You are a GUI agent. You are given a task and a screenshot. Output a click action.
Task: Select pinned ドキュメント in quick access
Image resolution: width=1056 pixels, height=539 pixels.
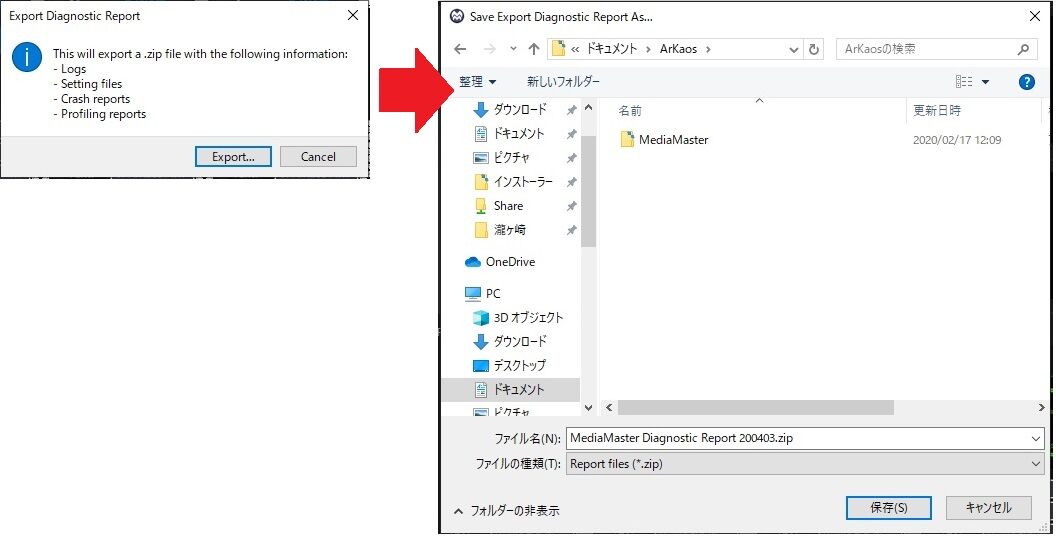(x=519, y=133)
